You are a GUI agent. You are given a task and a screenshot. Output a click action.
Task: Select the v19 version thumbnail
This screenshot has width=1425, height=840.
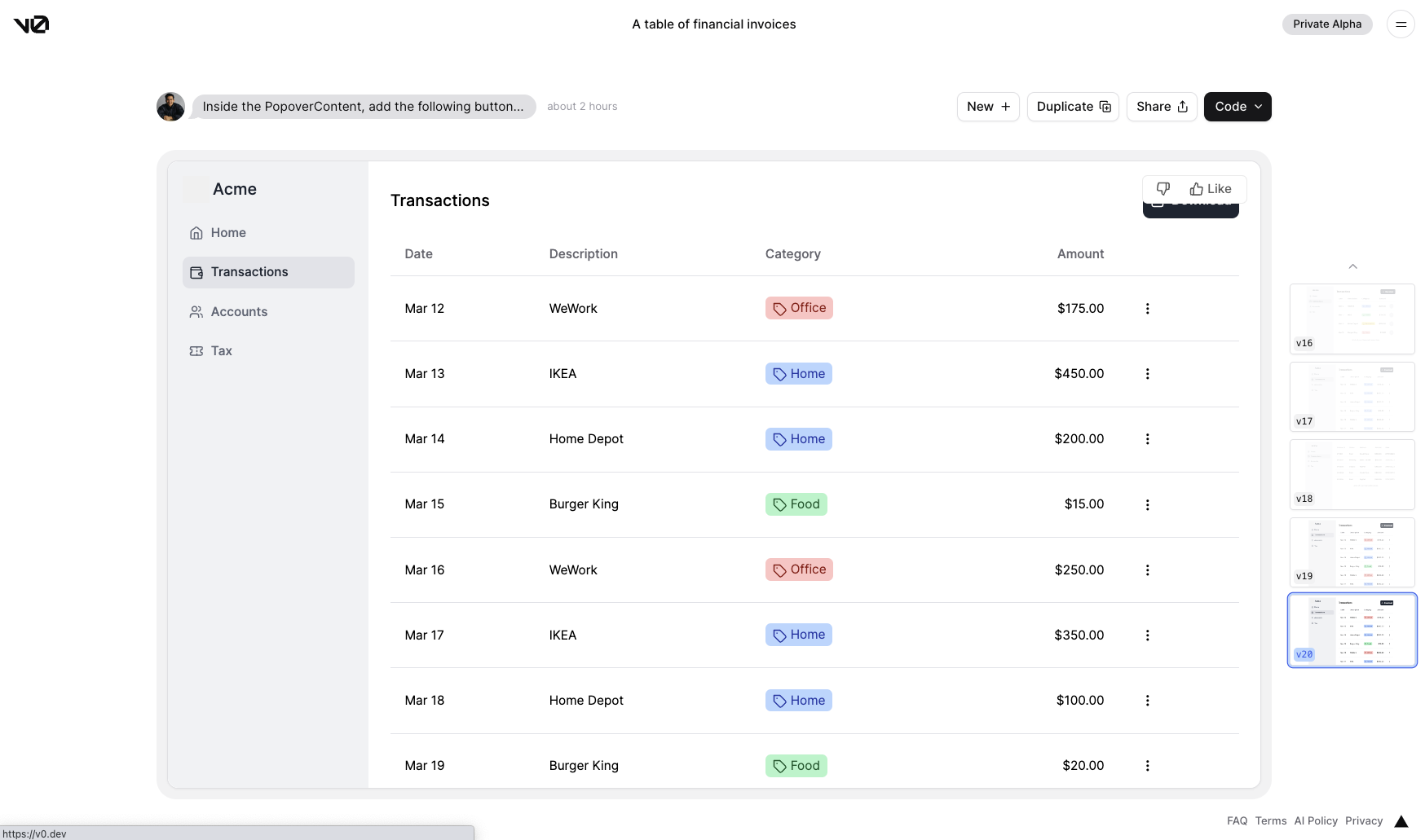pos(1352,552)
